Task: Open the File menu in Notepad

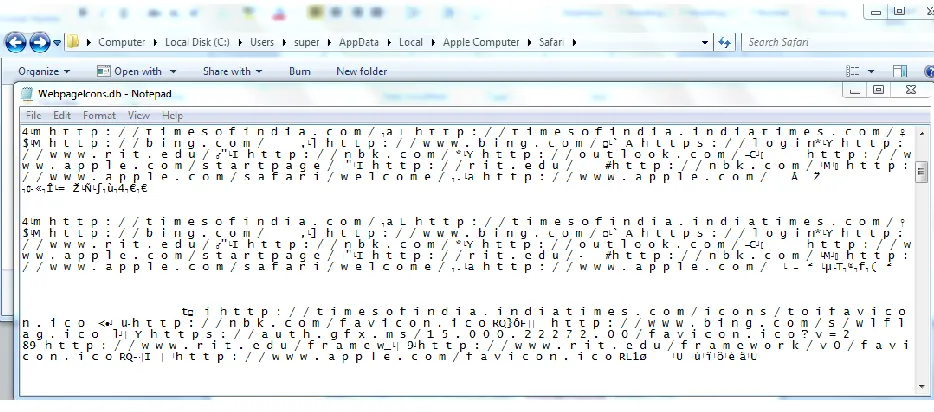Action: point(33,116)
